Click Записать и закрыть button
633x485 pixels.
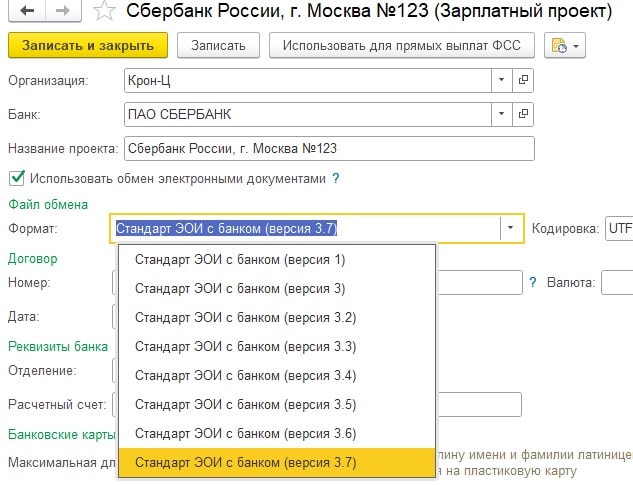(88, 46)
